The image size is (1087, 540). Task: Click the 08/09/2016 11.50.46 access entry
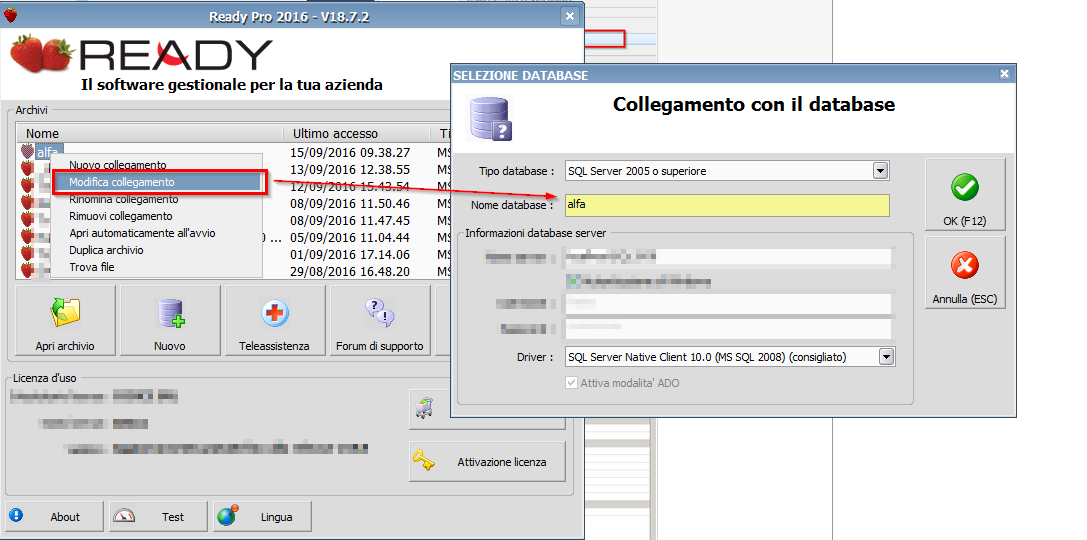pos(350,203)
